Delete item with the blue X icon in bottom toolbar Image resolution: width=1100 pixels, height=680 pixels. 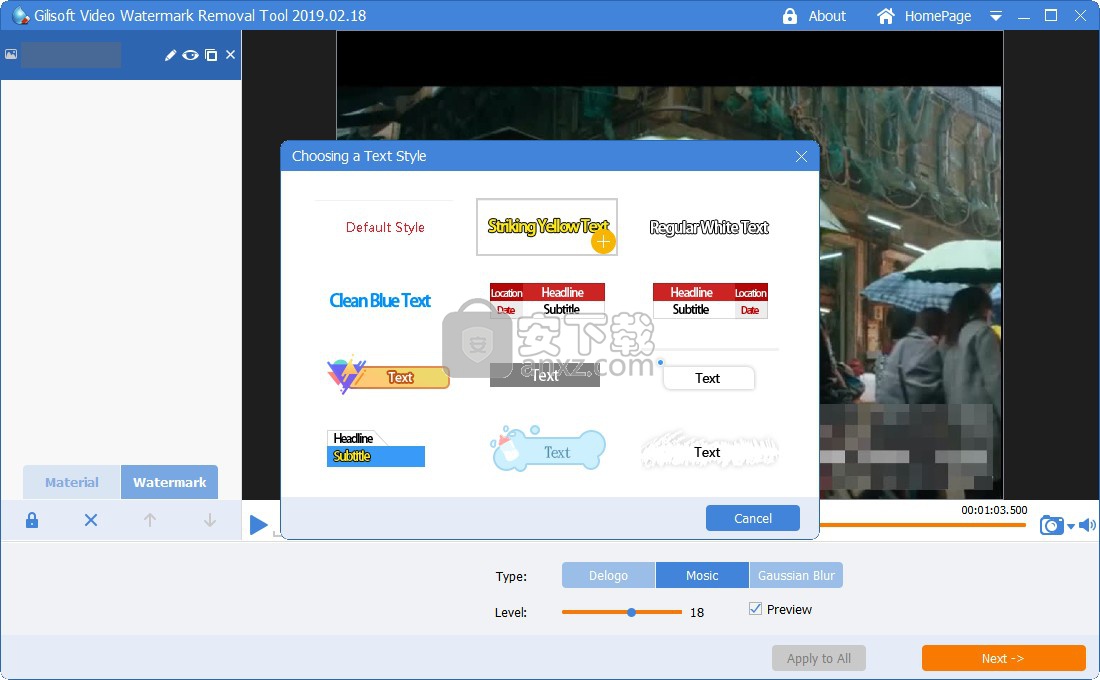[x=91, y=520]
